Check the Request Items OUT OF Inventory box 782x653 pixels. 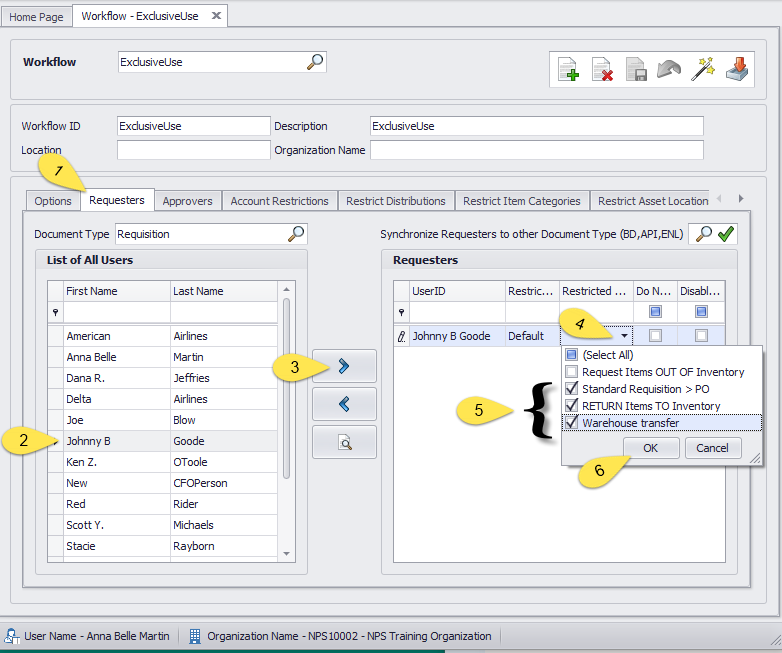click(570, 372)
